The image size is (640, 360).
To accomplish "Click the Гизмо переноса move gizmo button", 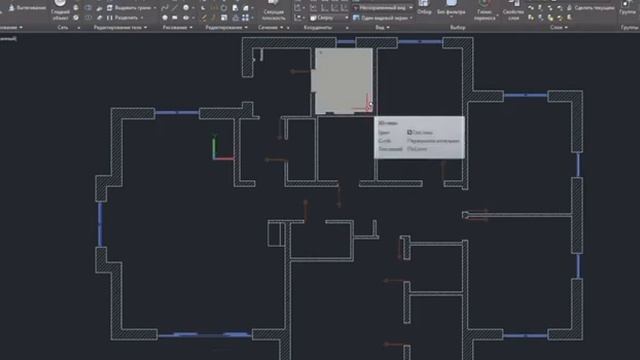I will [484, 10].
